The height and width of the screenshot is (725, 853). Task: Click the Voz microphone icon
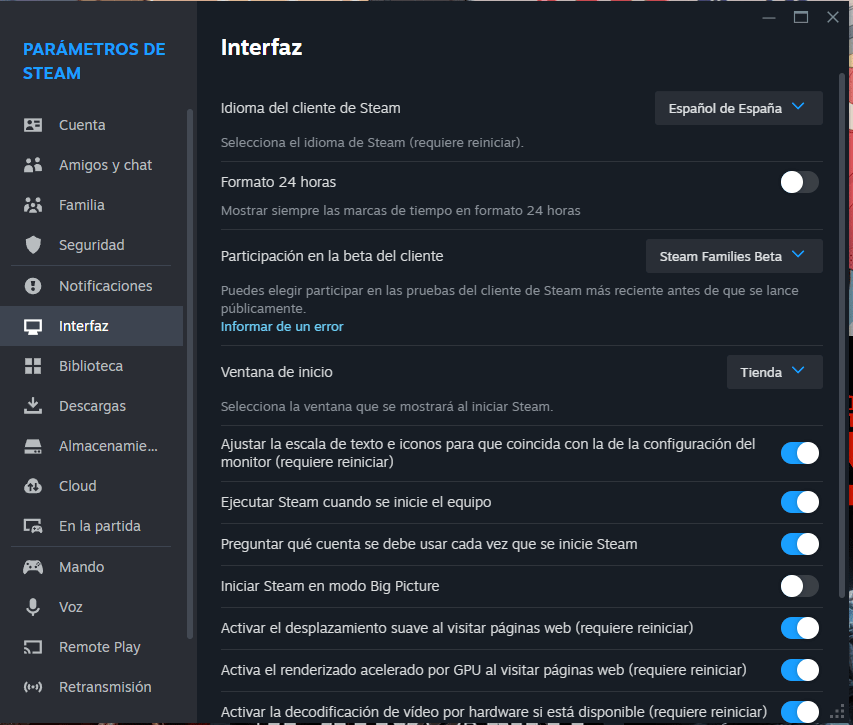pyautogui.click(x=33, y=606)
